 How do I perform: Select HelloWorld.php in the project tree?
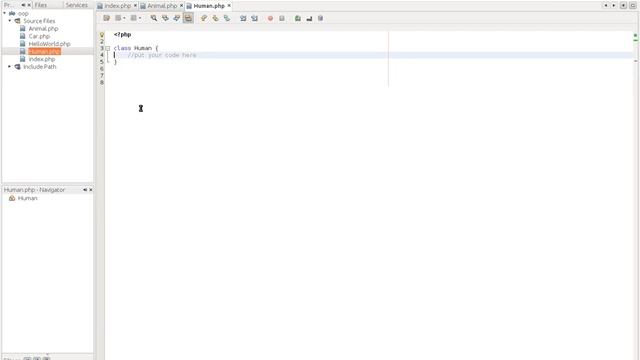point(49,44)
